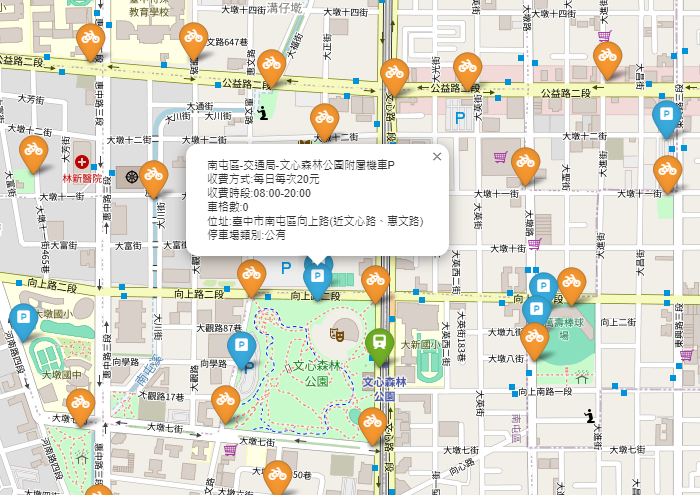Select bike marker left of 林新醫院

tap(33, 153)
